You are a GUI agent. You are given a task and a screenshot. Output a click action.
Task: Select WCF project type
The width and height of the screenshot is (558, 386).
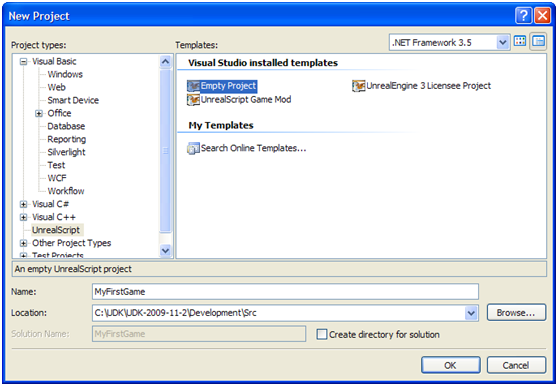pyautogui.click(x=57, y=178)
